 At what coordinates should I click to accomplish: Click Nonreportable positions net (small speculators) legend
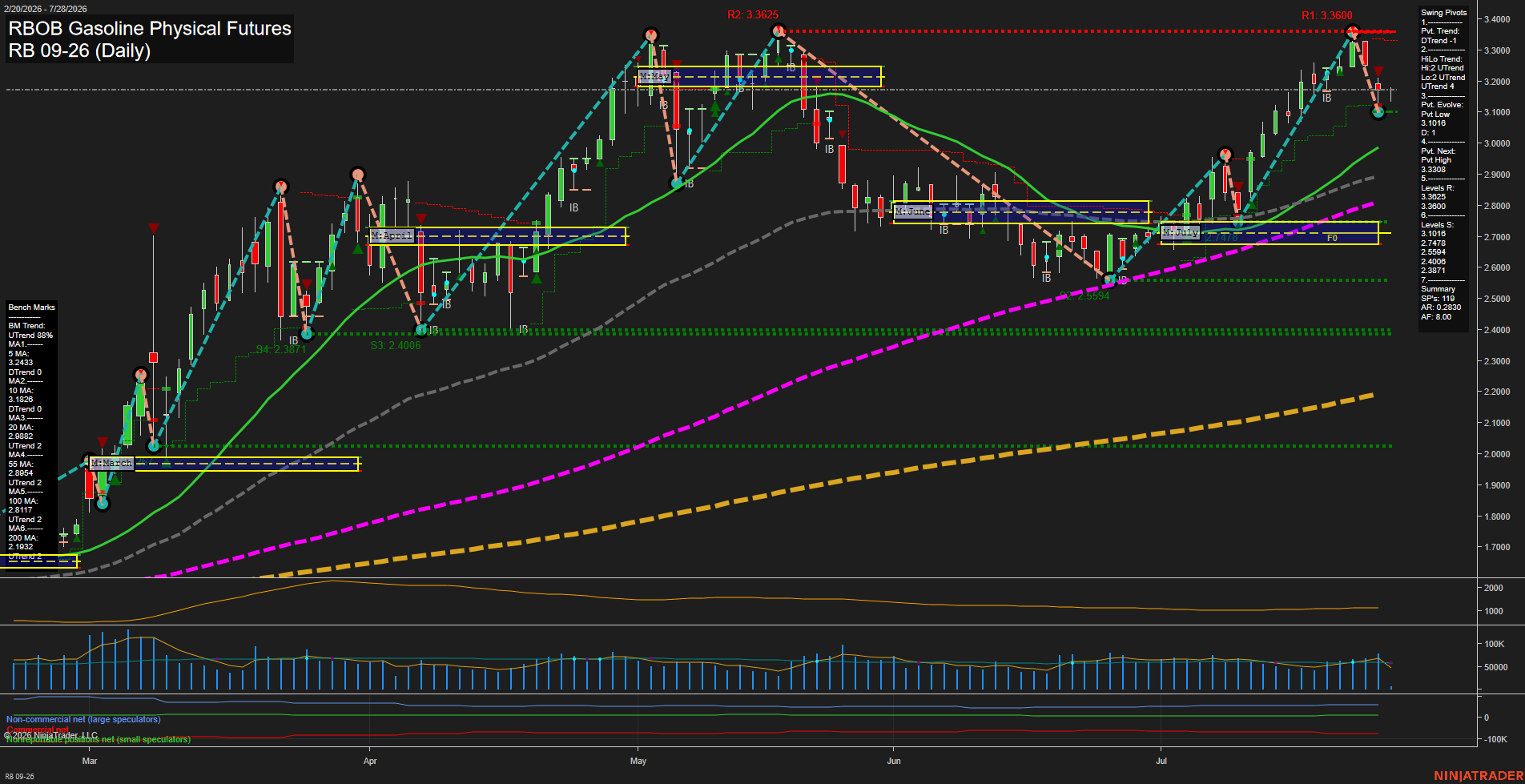tap(99, 739)
